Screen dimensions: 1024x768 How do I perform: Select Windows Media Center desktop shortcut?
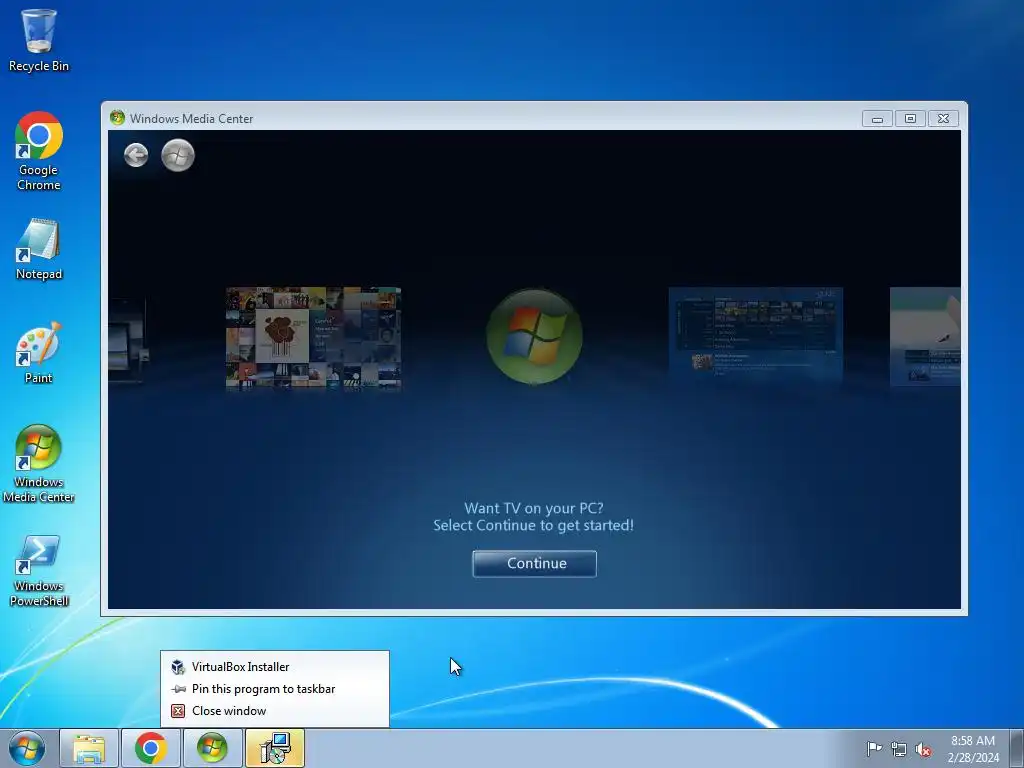39,464
